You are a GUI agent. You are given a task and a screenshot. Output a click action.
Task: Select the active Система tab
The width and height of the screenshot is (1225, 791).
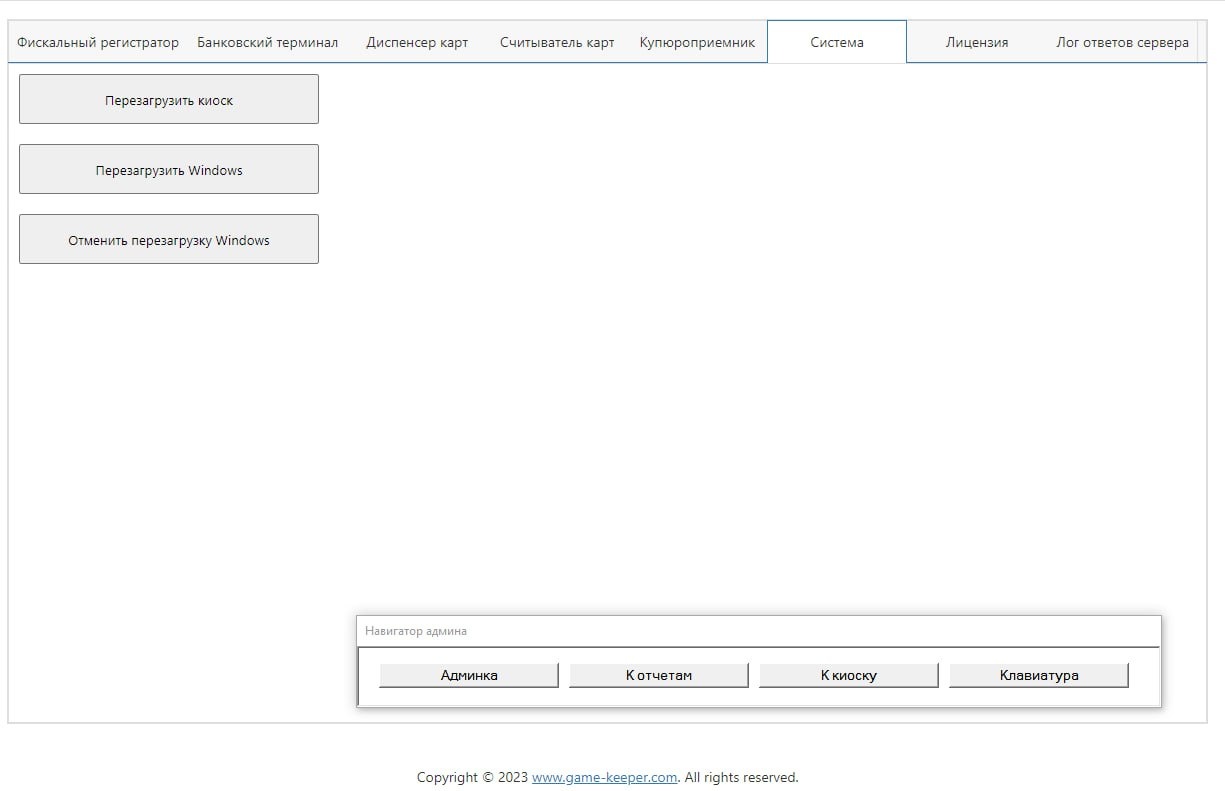point(837,42)
